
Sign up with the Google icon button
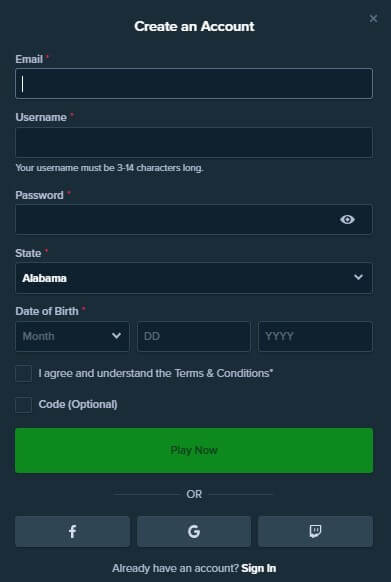194,531
